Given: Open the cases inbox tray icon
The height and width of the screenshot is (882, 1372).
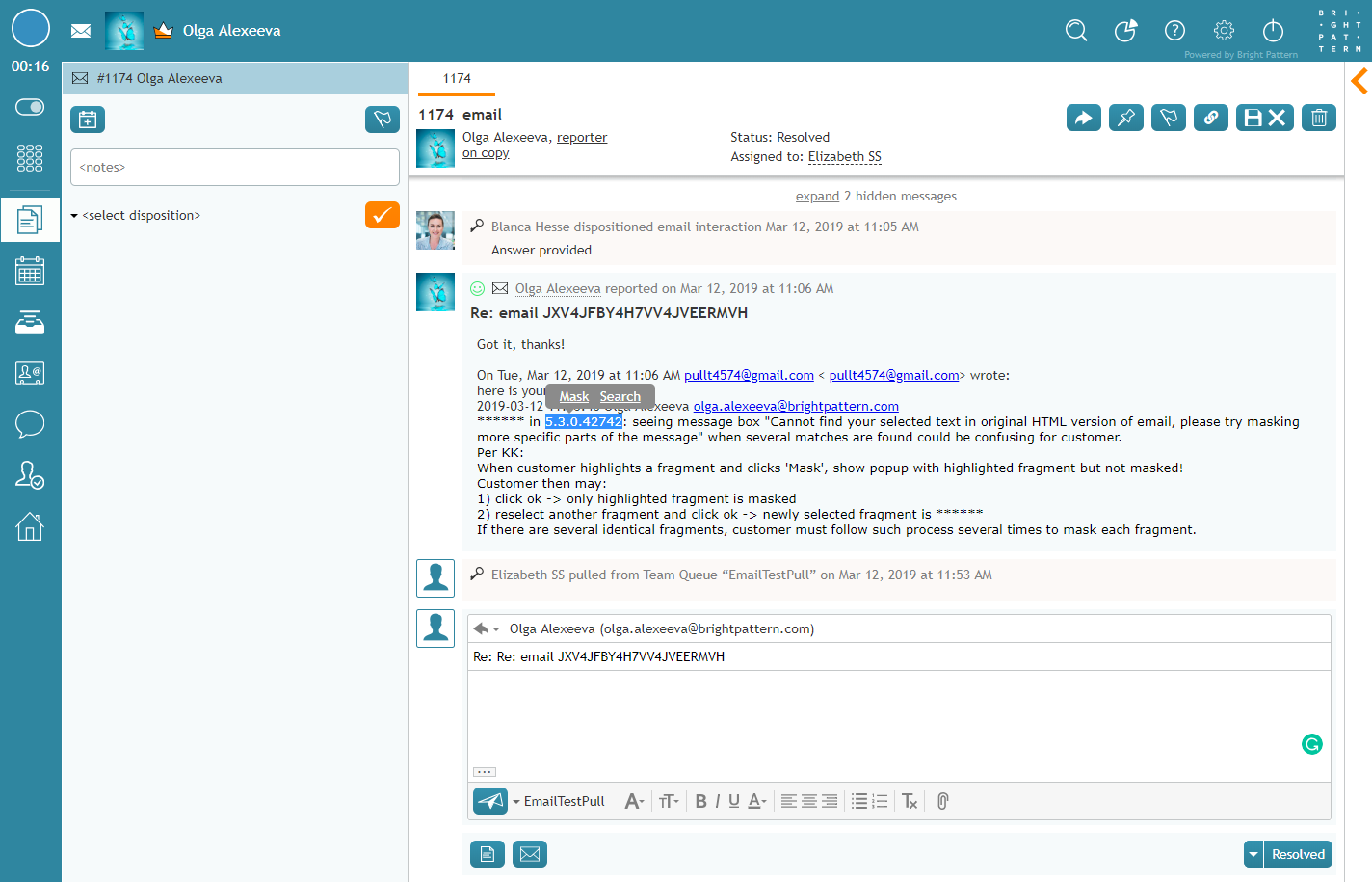Looking at the screenshot, I should 30,322.
